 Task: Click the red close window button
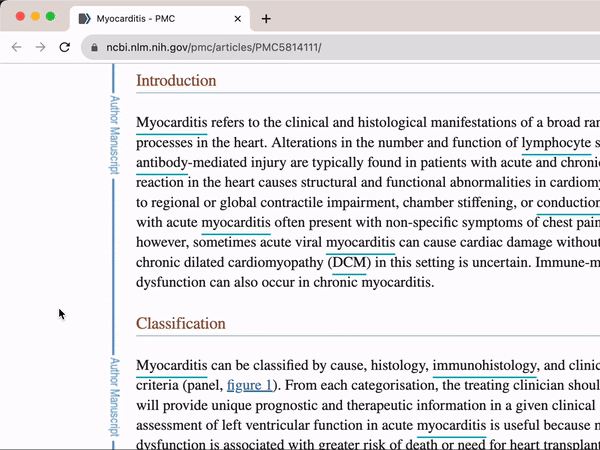(20, 16)
